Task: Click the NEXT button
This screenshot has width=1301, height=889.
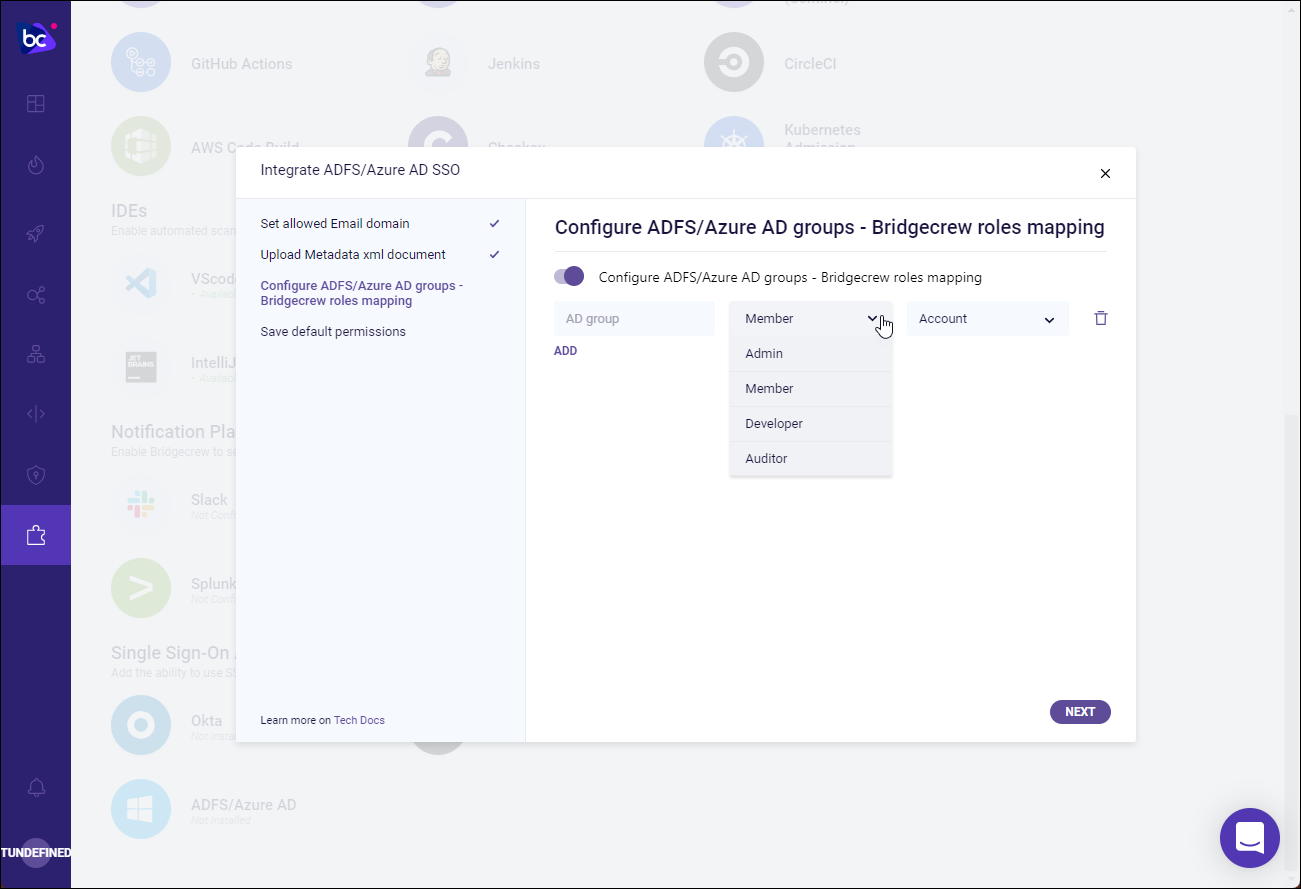Action: pos(1080,712)
